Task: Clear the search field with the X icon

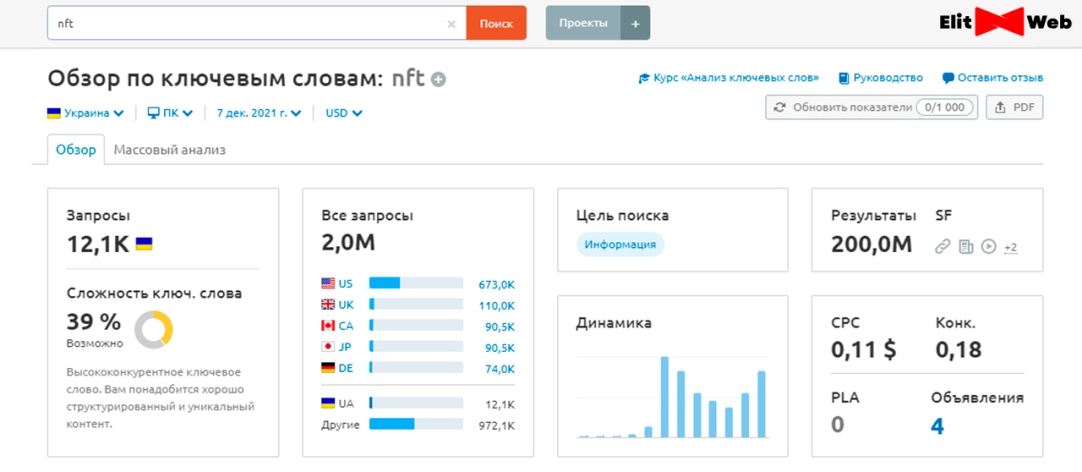Action: click(451, 23)
